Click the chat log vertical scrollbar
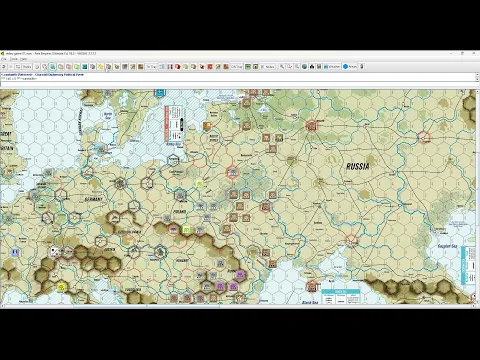The width and height of the screenshot is (480, 360). 477,77
